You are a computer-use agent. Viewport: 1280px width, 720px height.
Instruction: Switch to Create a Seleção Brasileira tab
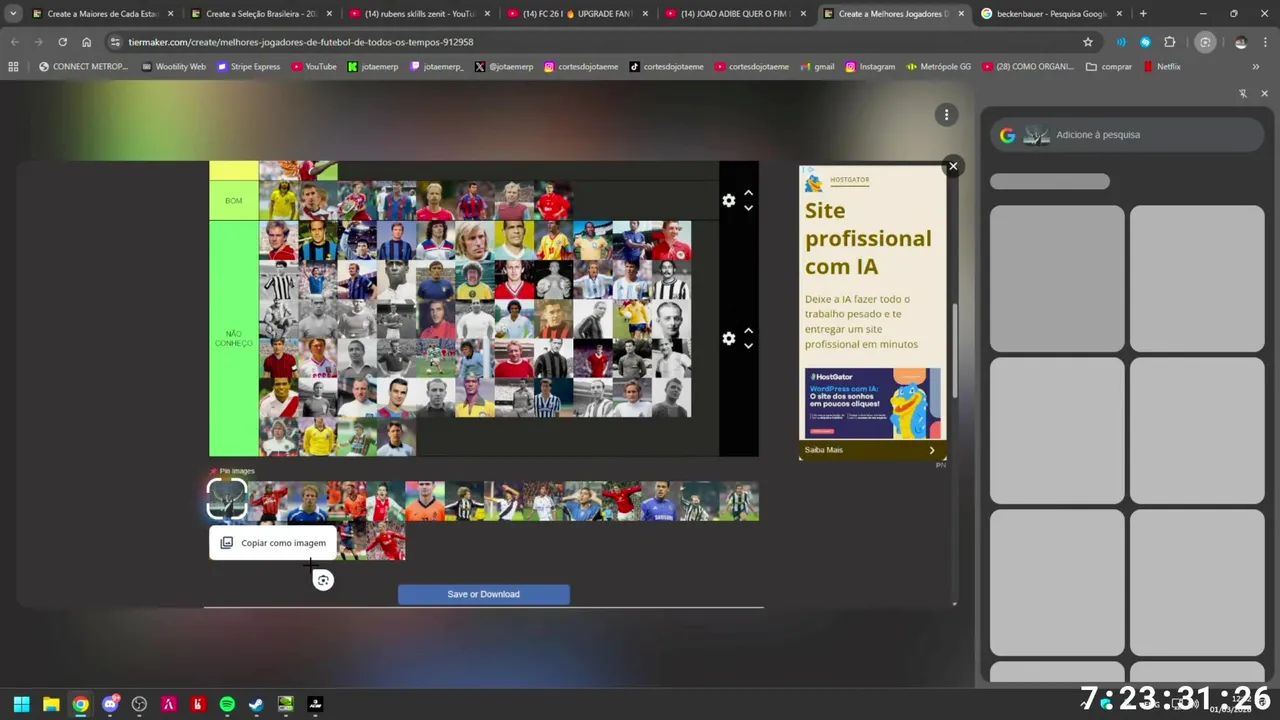pos(261,14)
